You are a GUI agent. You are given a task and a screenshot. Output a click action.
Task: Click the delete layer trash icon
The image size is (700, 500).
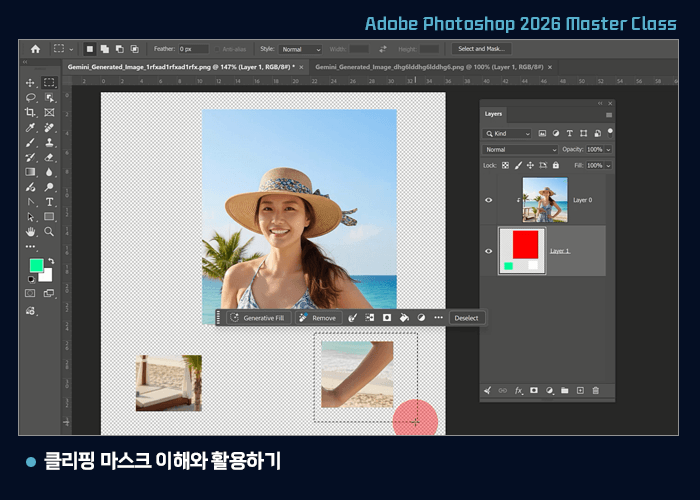(595, 391)
